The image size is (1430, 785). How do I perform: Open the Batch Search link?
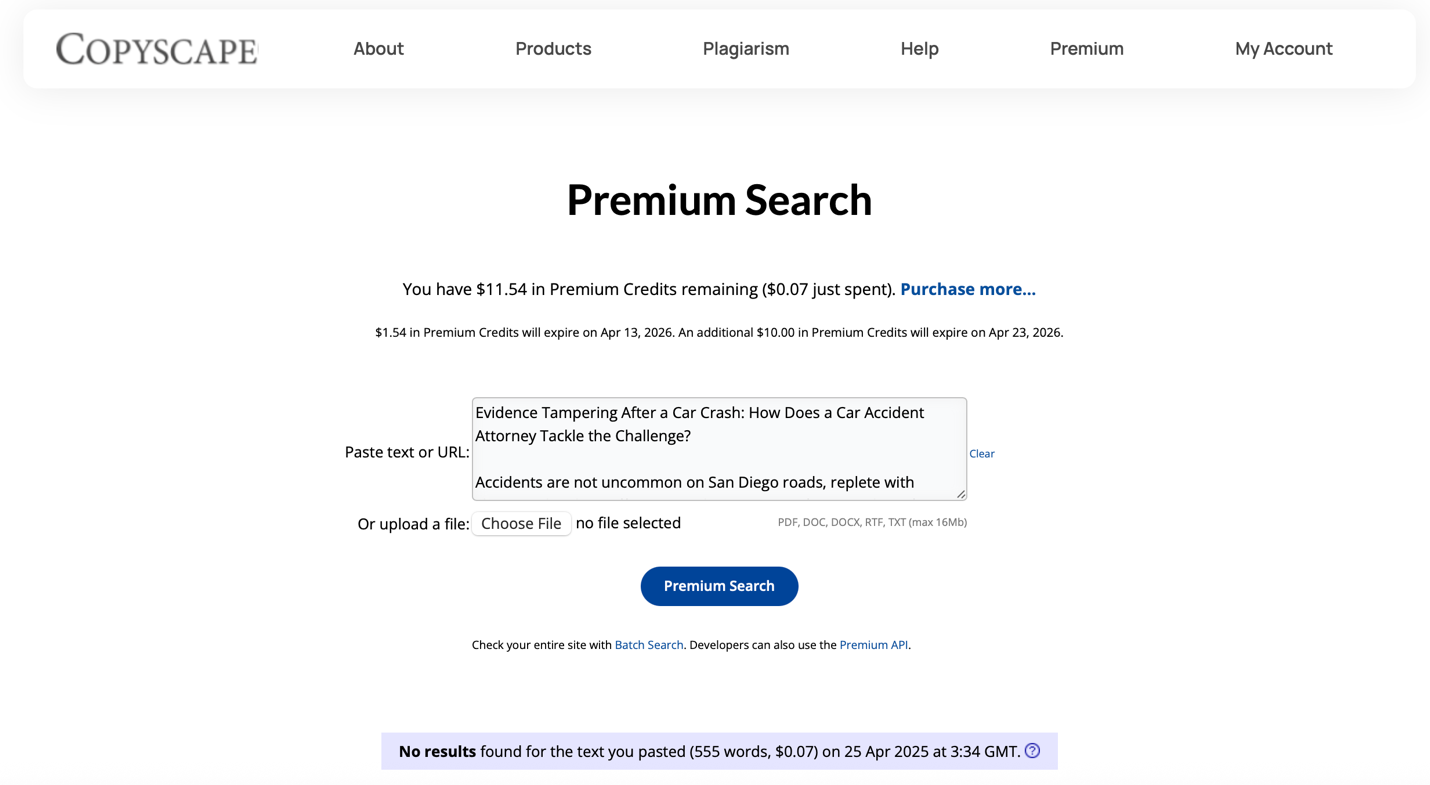(x=649, y=645)
